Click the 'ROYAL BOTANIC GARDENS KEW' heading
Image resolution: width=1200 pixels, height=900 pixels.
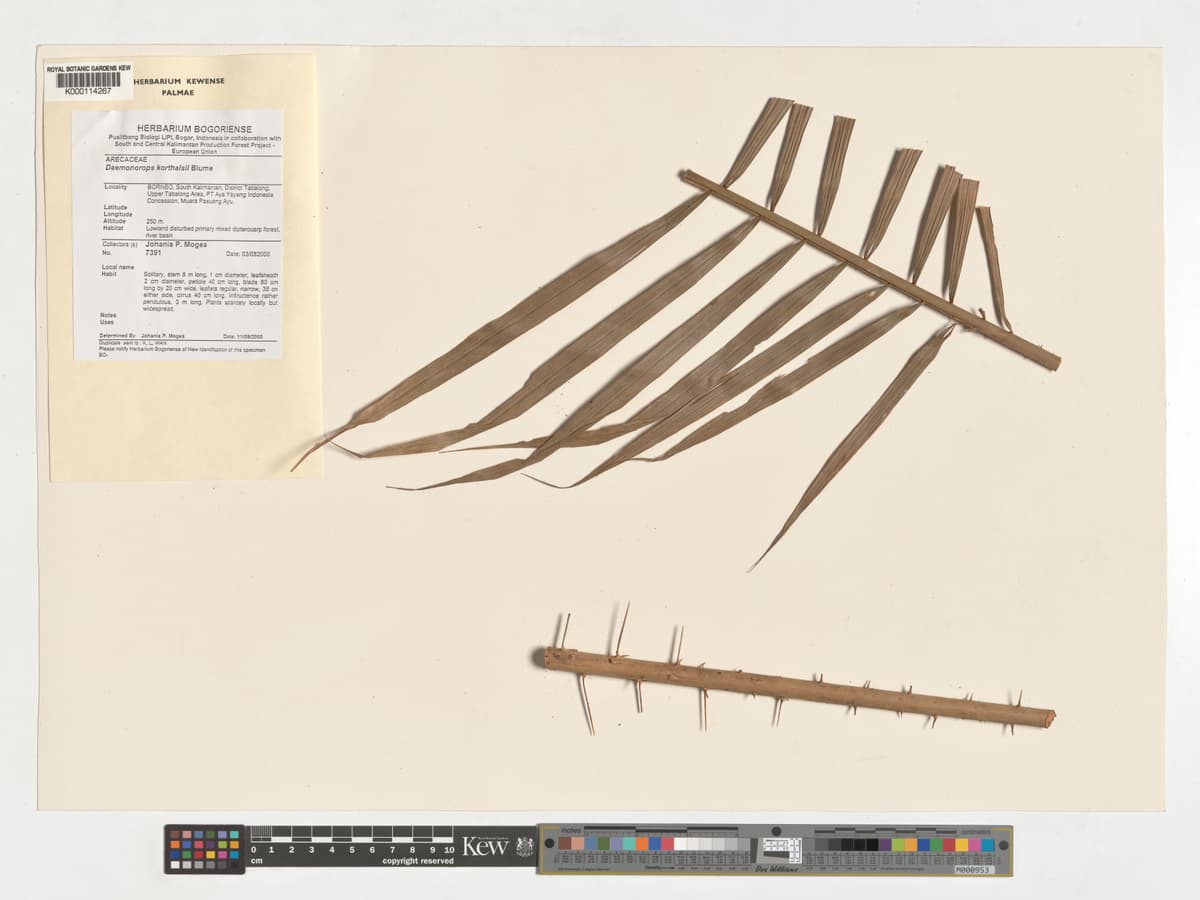click(x=89, y=68)
